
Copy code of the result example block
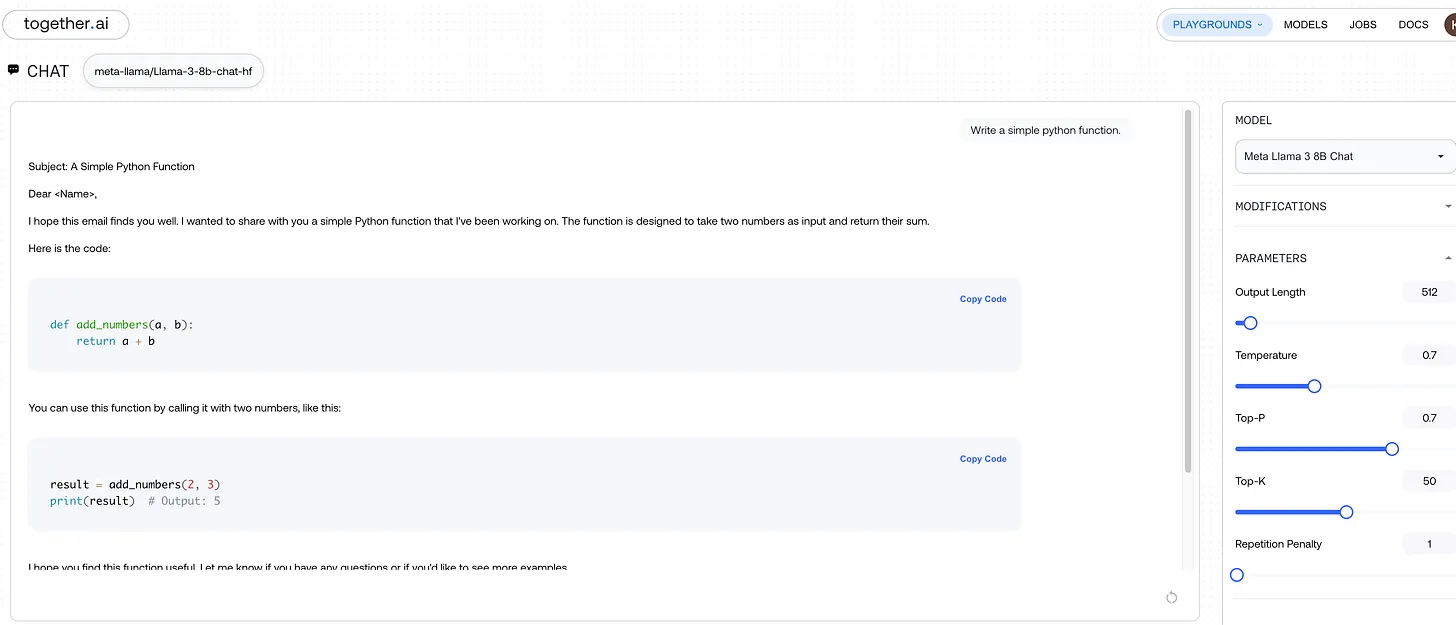coord(982,459)
